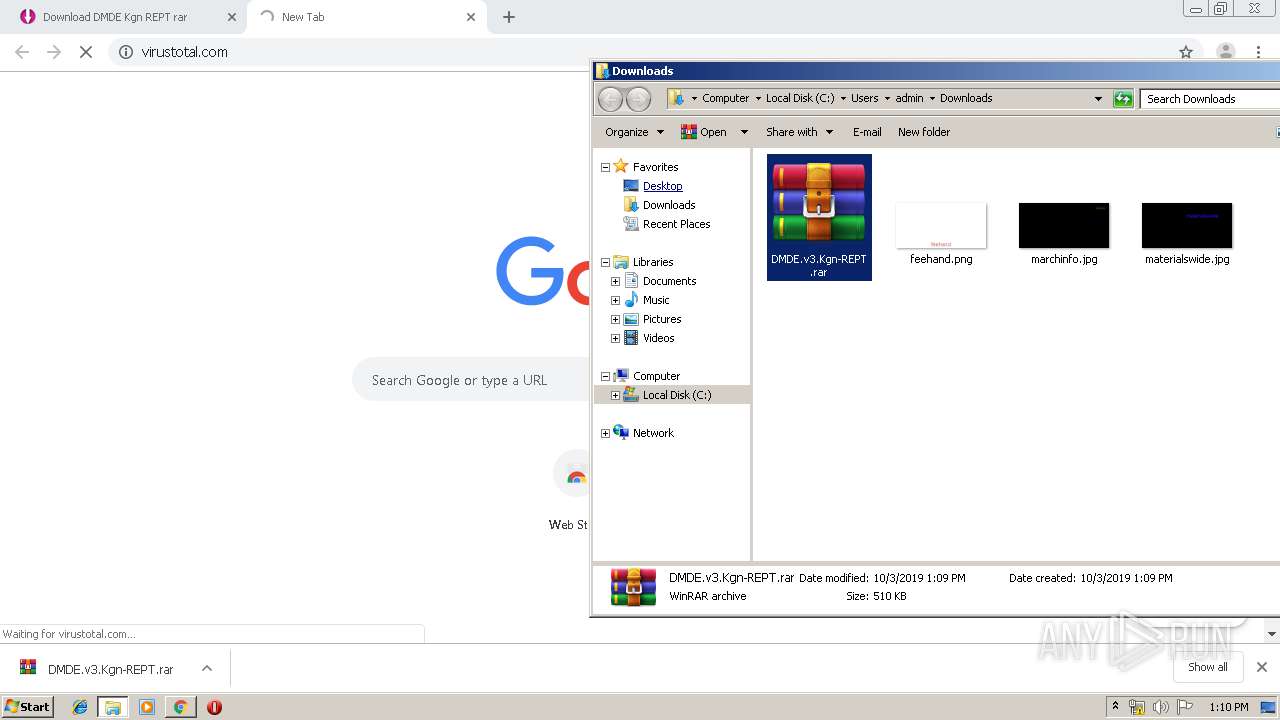Collapse the Computer group
The image size is (1280, 720).
point(605,376)
